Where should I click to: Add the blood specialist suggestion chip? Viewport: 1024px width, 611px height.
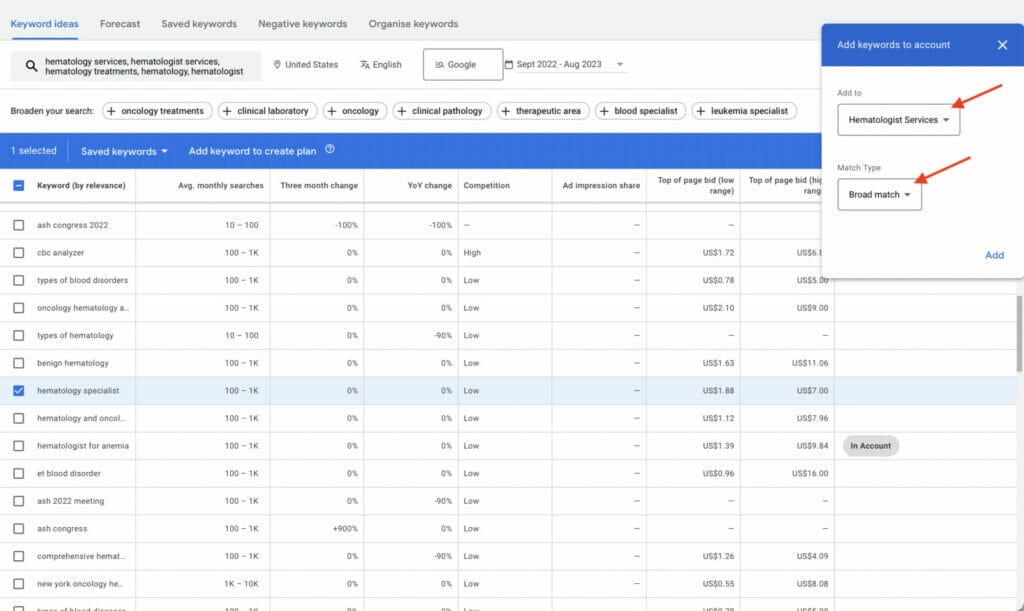coord(640,111)
